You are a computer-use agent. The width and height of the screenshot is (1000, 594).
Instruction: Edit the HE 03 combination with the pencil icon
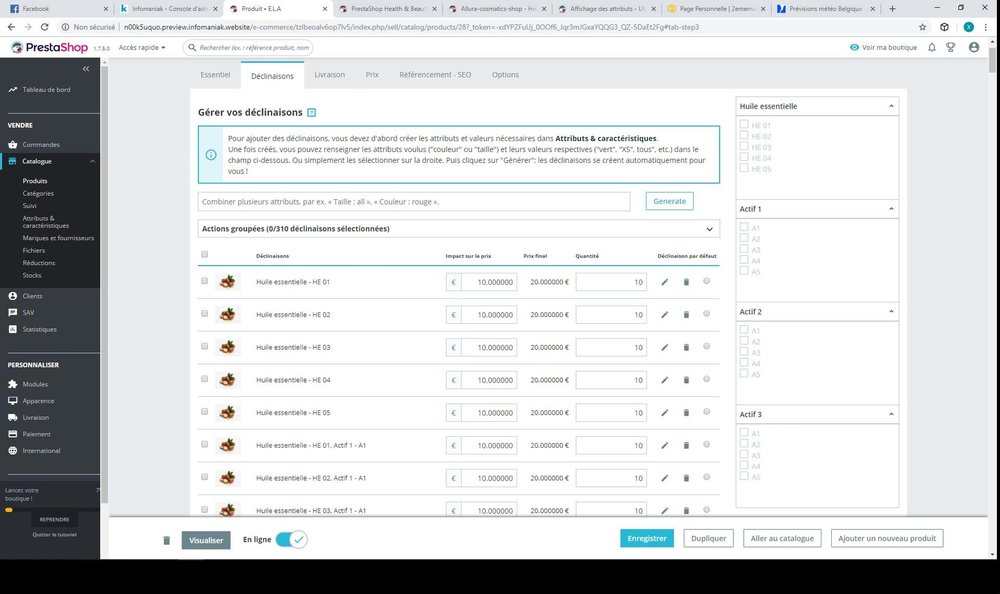(665, 347)
